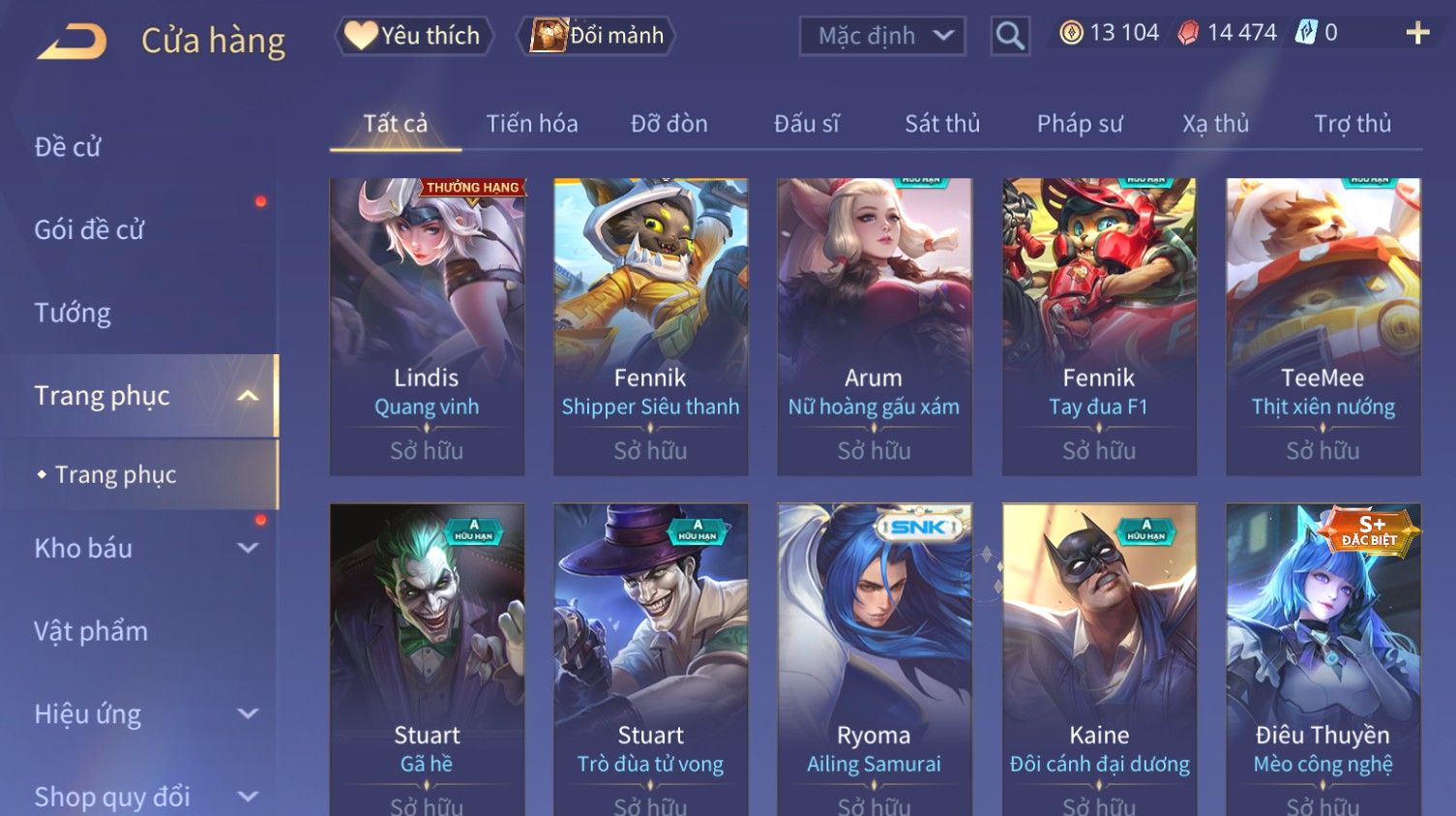
Task: Switch to the Pháp sư tab
Action: (1080, 124)
